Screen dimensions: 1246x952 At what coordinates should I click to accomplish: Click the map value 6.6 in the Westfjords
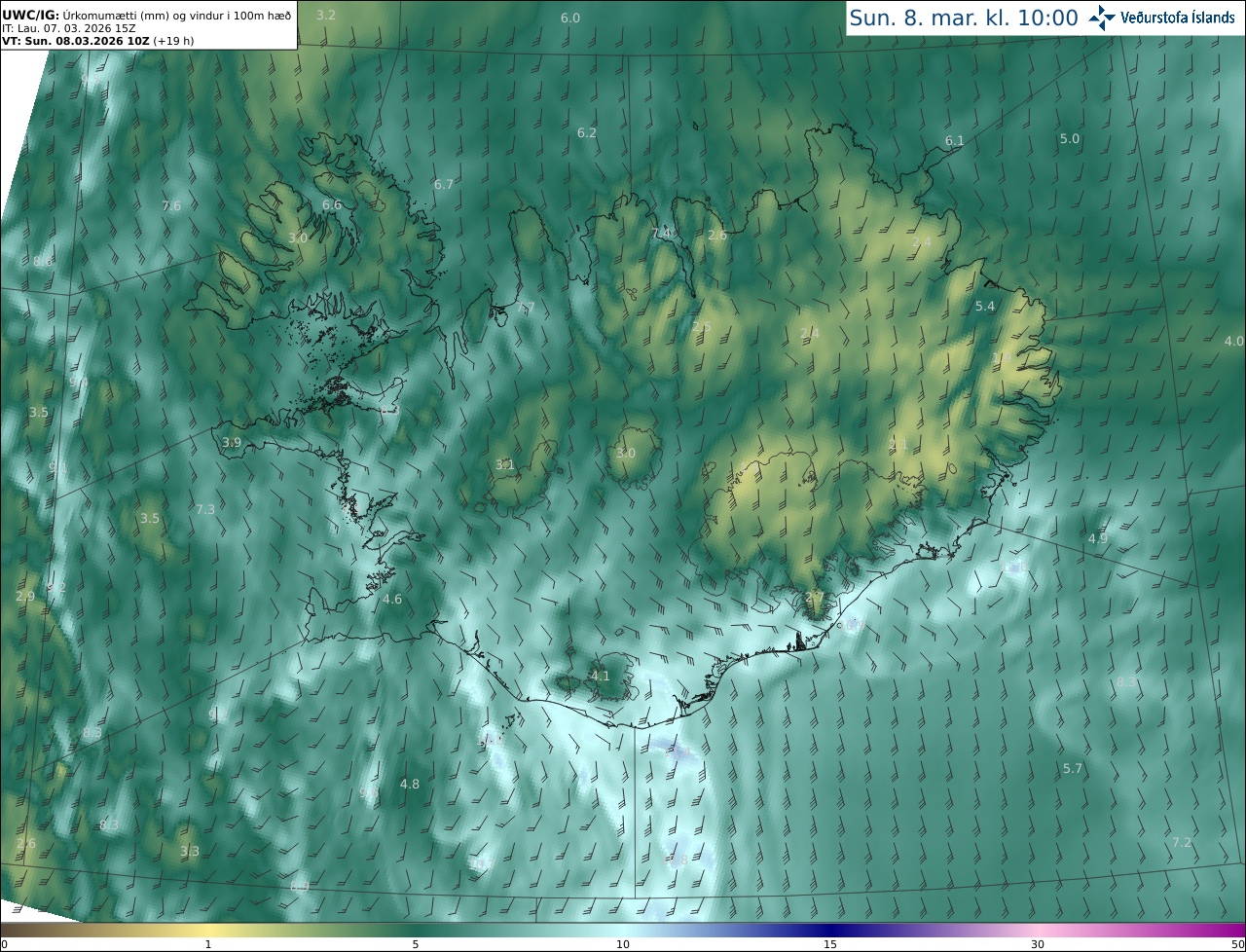pyautogui.click(x=332, y=204)
